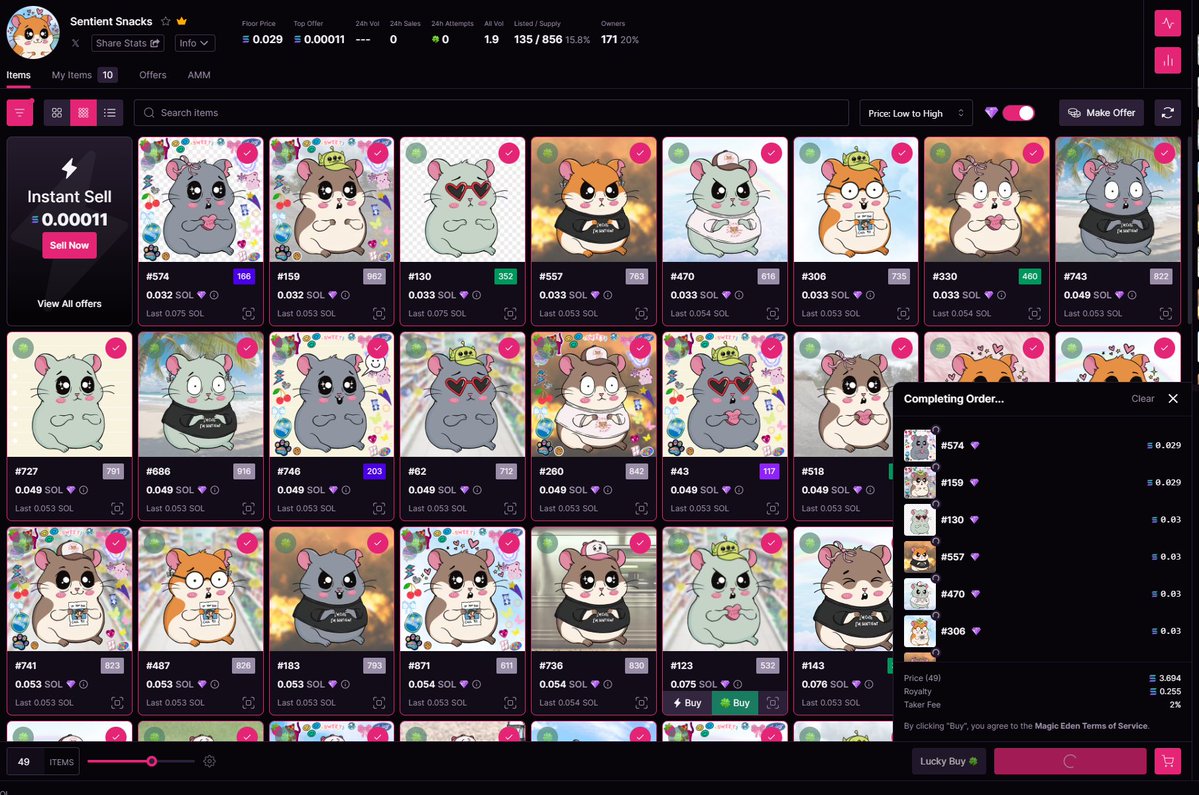
Task: Close the Completing Order panel
Action: [1173, 399]
